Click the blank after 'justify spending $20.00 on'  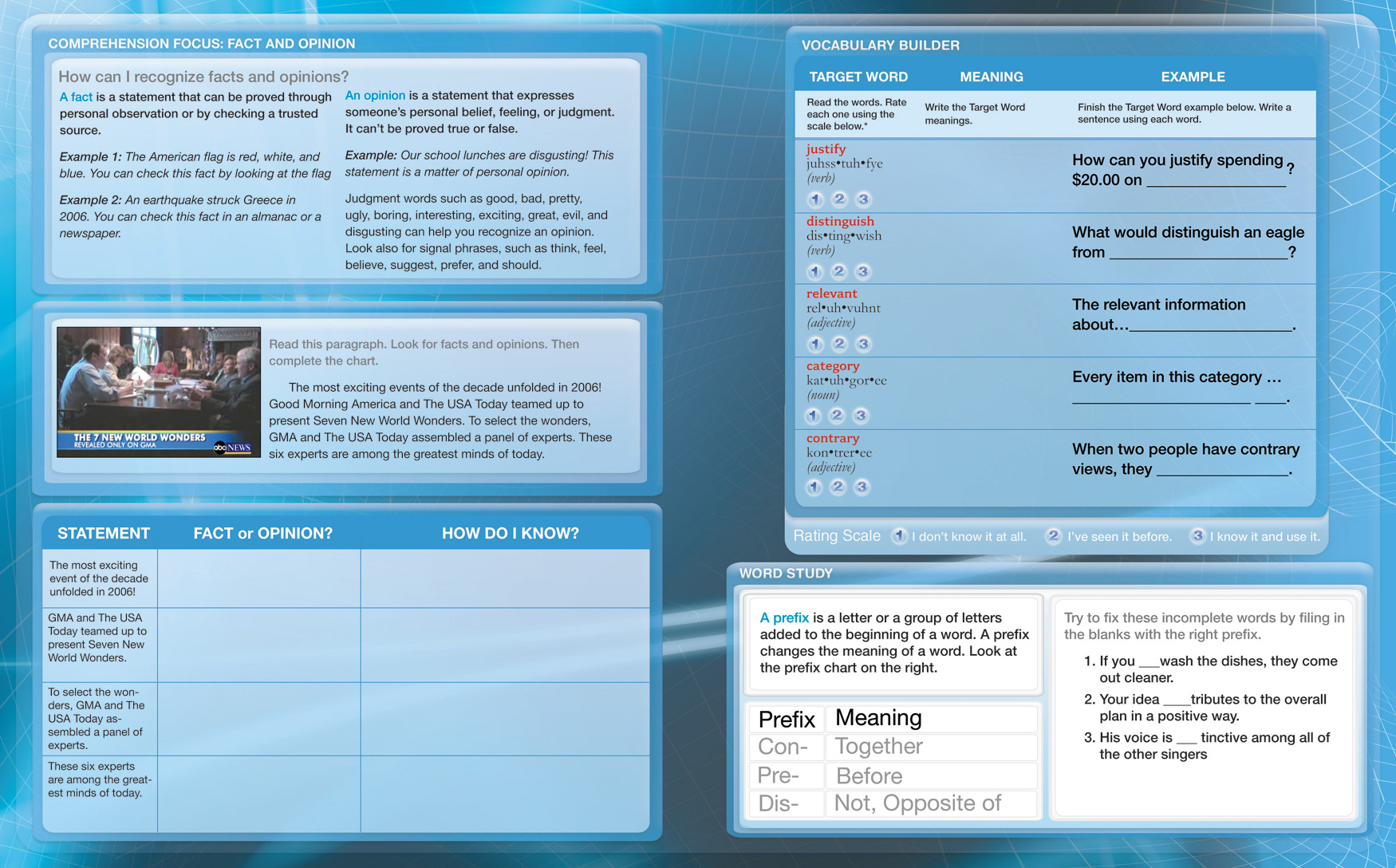[1216, 182]
